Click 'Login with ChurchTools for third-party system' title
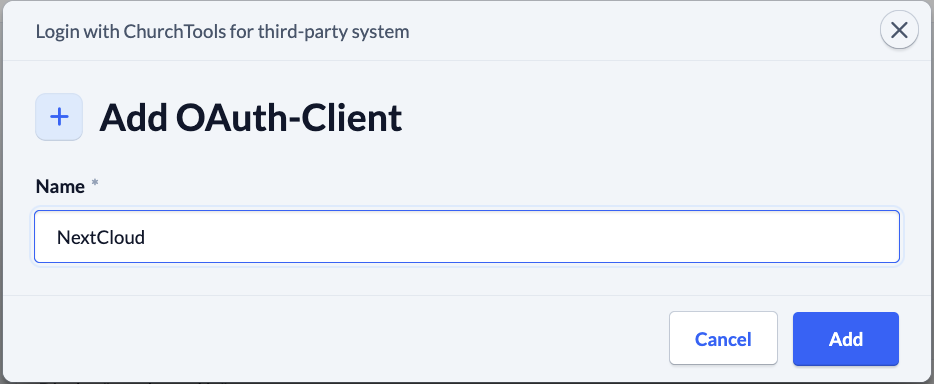The width and height of the screenshot is (934, 384). click(222, 32)
